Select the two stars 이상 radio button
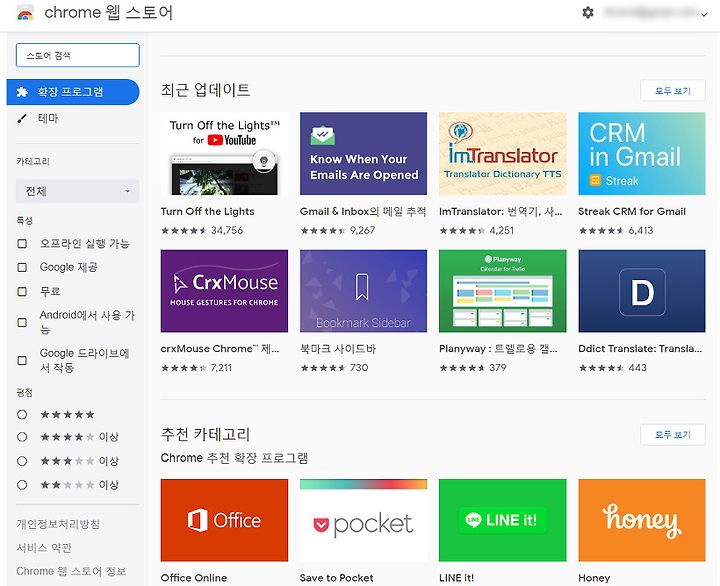Screen dimensions: 720x586 [x=22, y=485]
